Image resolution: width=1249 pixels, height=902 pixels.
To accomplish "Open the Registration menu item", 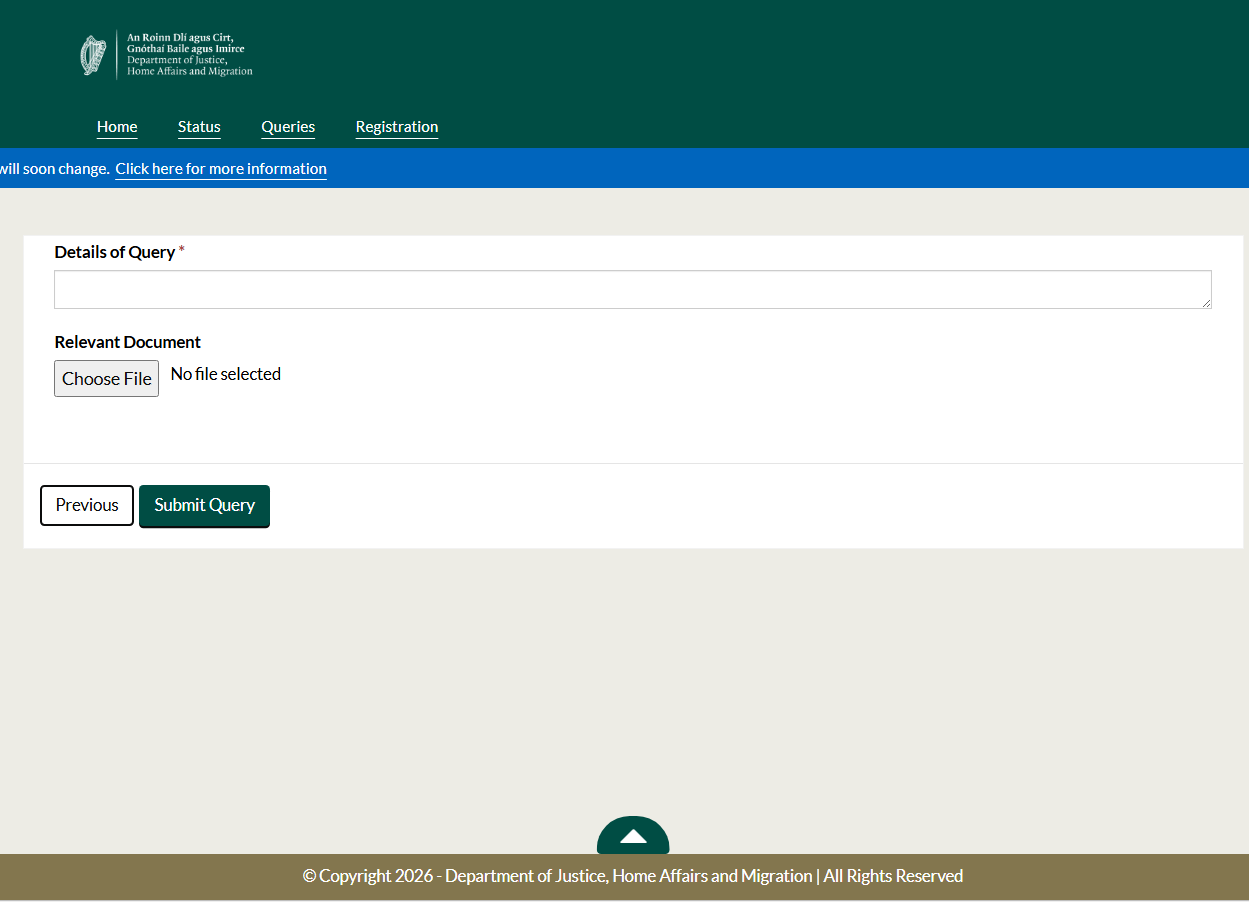I will [x=397, y=127].
